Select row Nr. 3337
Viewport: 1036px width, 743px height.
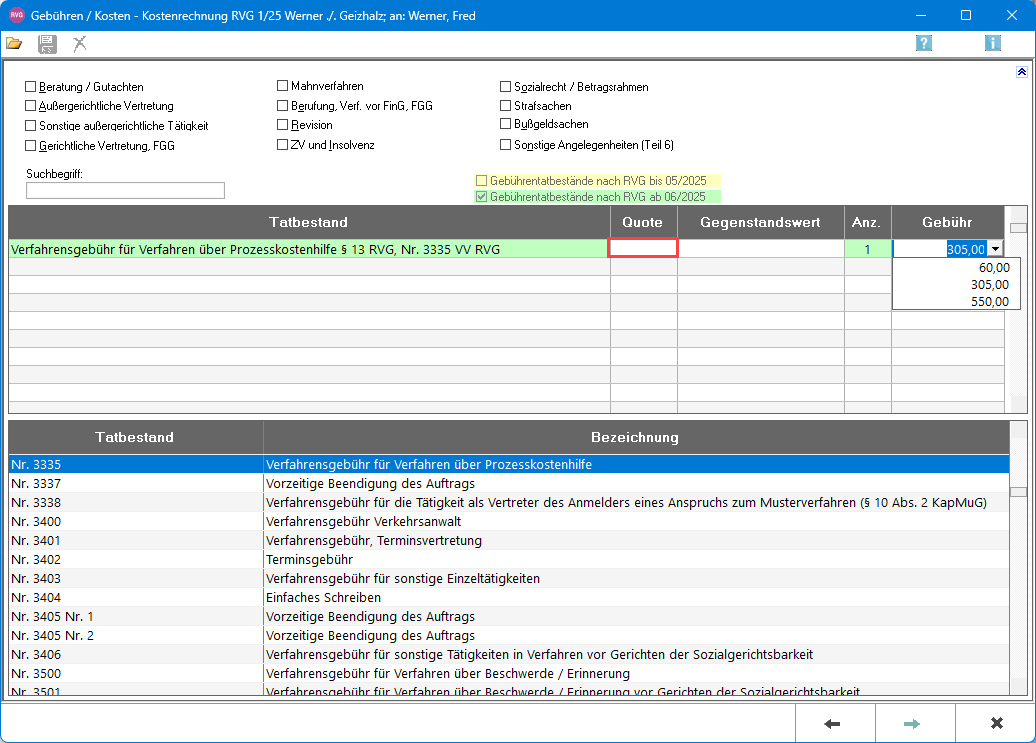pos(509,483)
